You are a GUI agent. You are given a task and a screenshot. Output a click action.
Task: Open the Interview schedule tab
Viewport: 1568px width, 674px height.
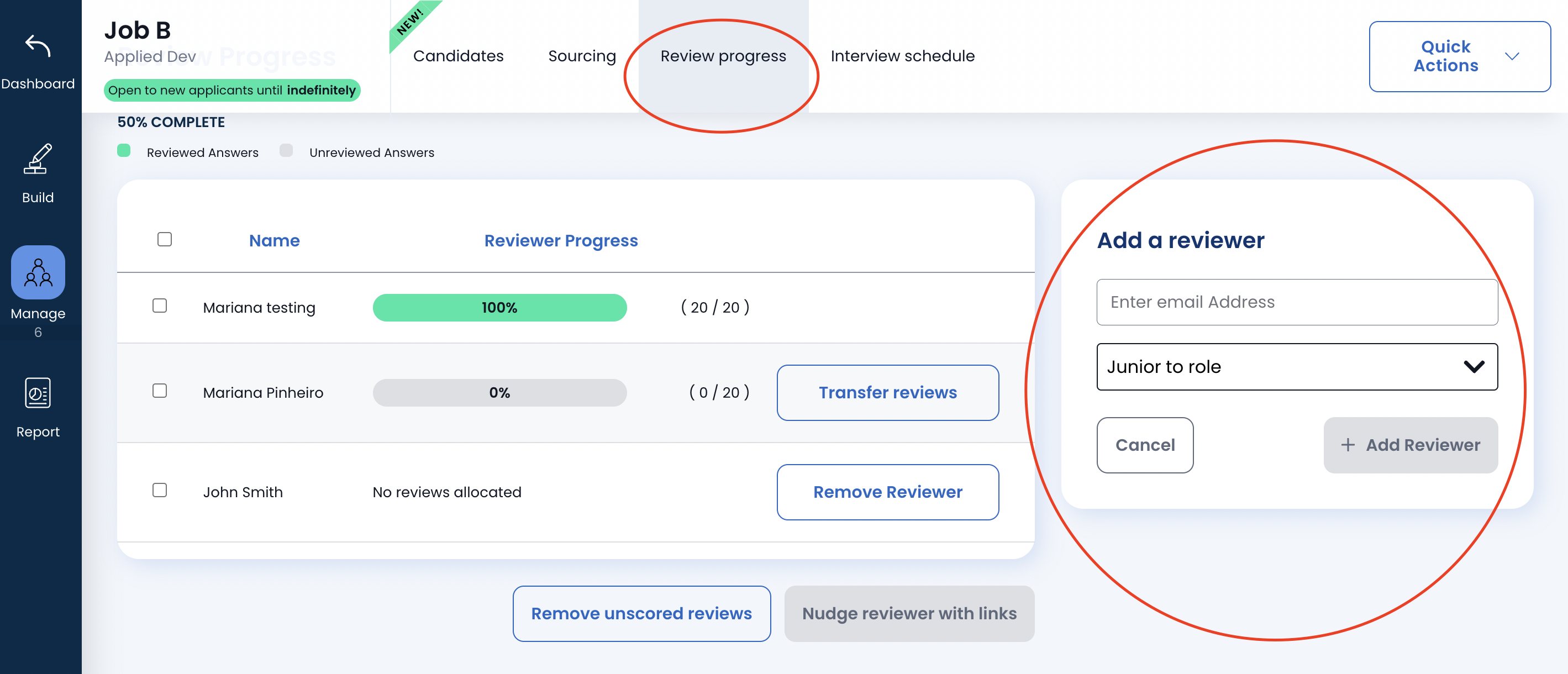902,56
